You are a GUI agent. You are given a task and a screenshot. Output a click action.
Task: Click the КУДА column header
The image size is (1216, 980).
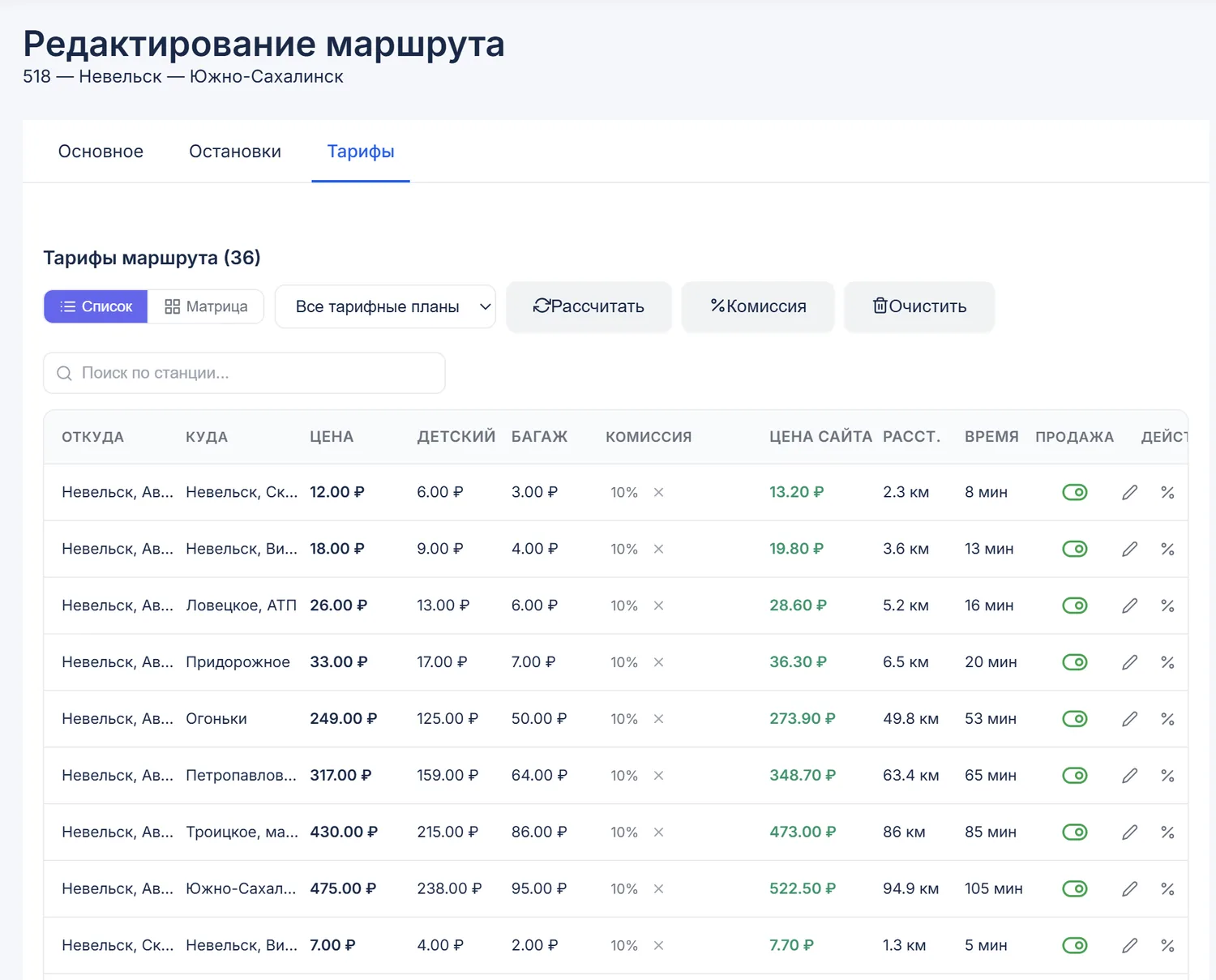[x=207, y=437]
